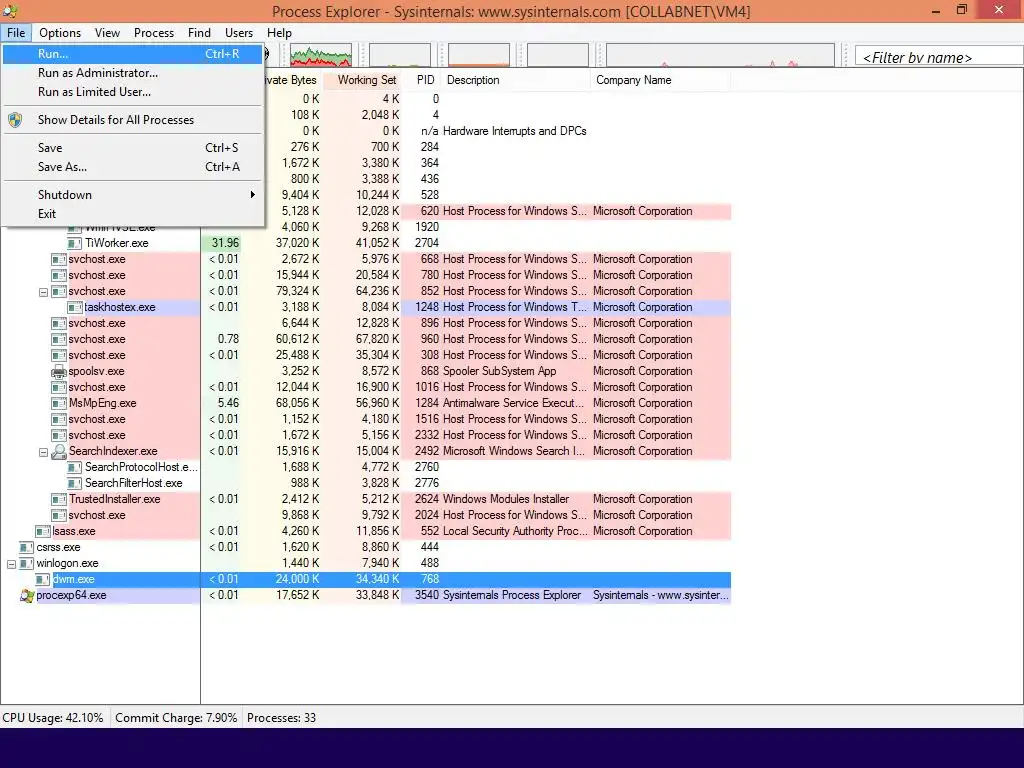Click Exit in the File menu
Viewport: 1024px width, 768px height.
pos(133,214)
